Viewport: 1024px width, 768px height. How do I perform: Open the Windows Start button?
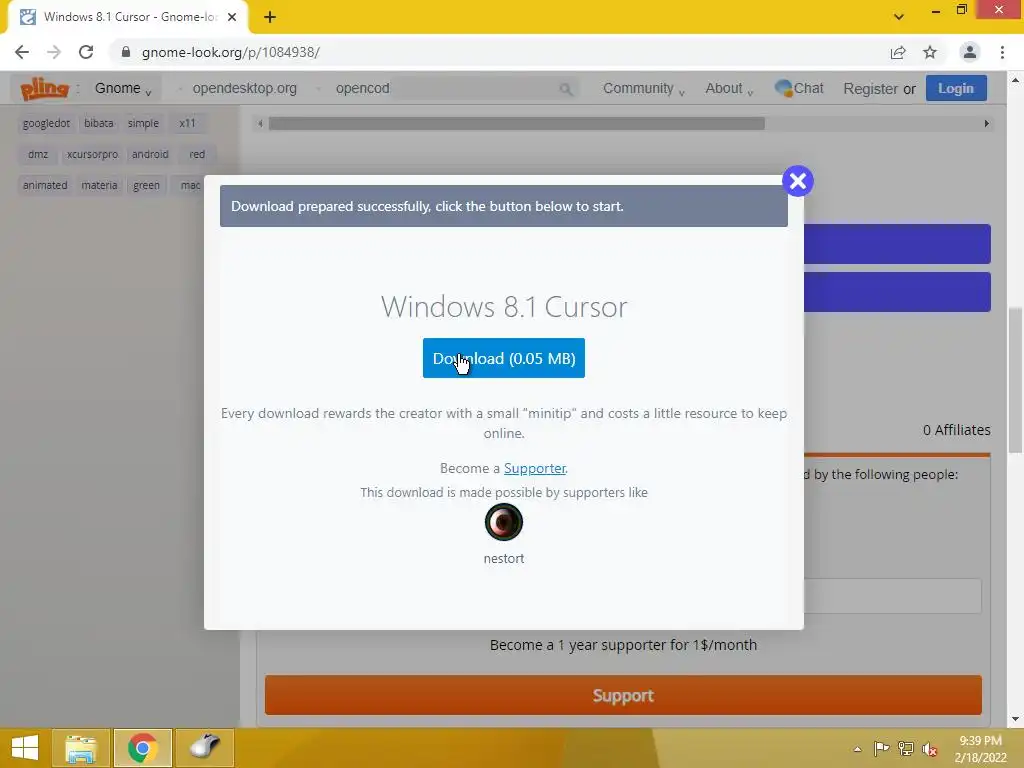(25, 748)
